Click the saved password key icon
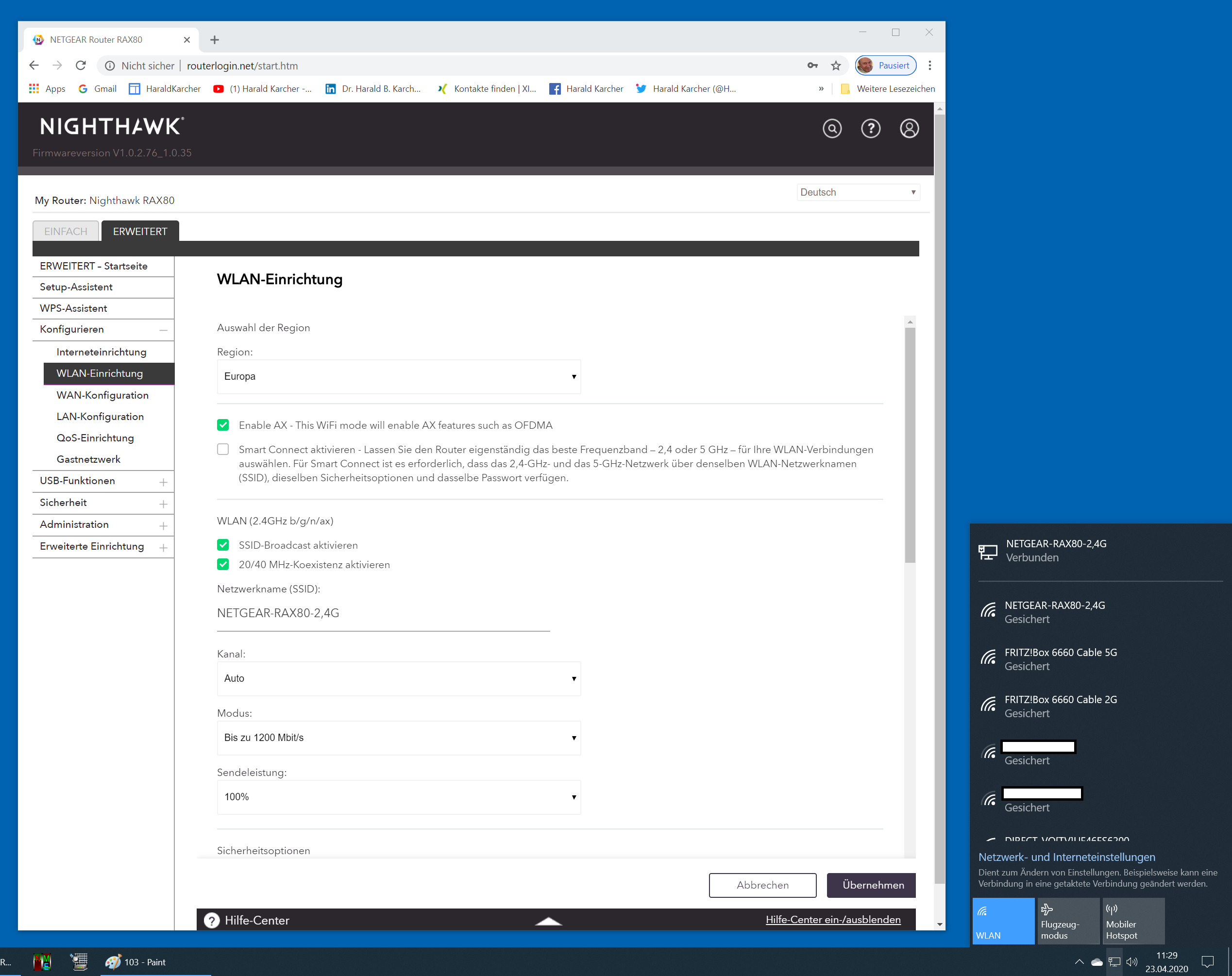 (x=812, y=66)
